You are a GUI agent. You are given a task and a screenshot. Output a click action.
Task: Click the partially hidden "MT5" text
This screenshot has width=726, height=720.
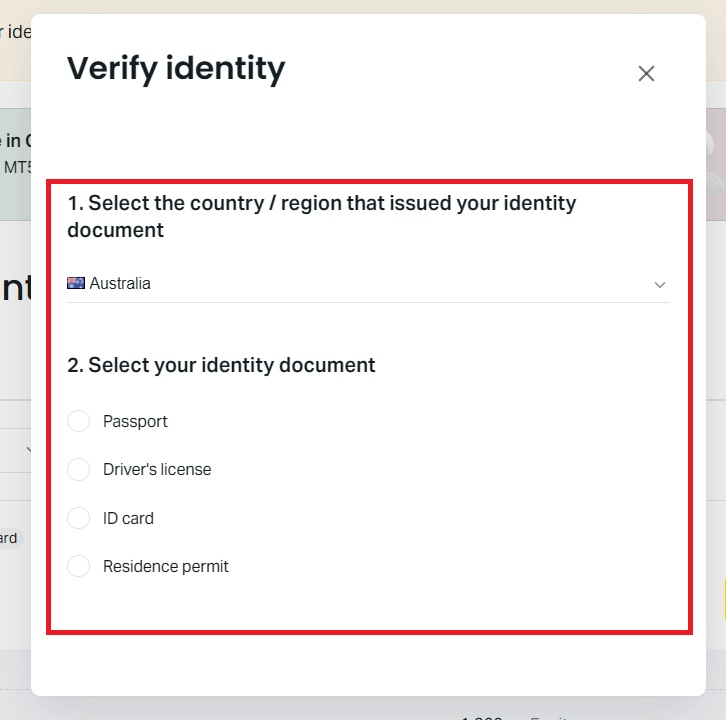coord(16,167)
